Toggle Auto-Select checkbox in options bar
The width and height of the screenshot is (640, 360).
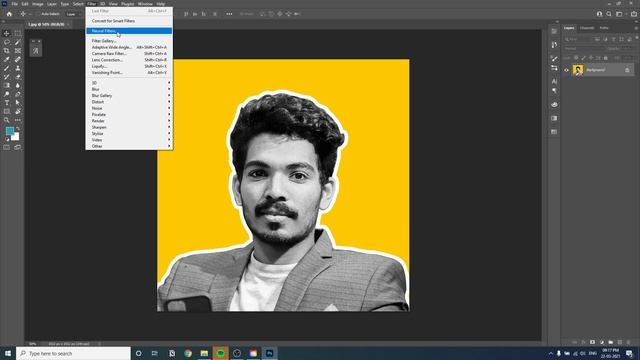coord(38,14)
